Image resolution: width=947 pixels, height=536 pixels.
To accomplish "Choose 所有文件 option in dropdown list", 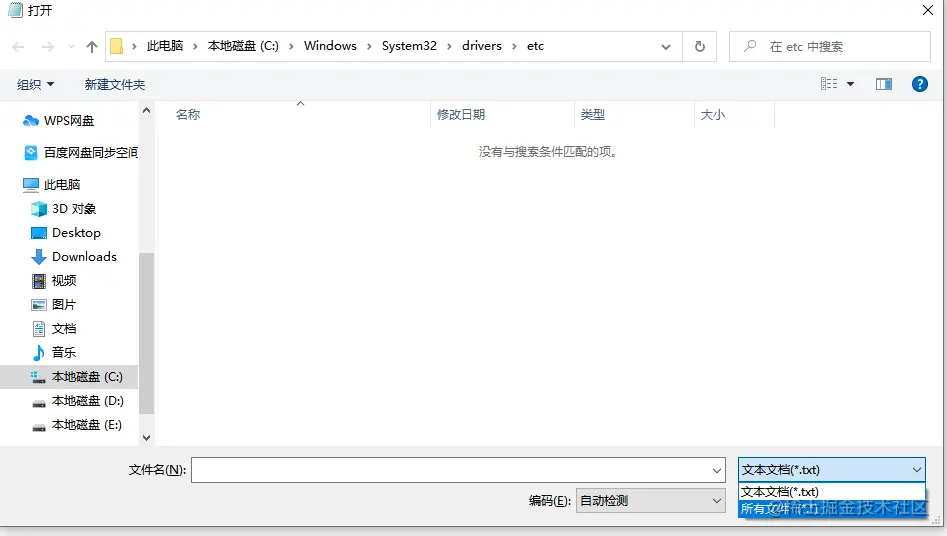I will 832,508.
